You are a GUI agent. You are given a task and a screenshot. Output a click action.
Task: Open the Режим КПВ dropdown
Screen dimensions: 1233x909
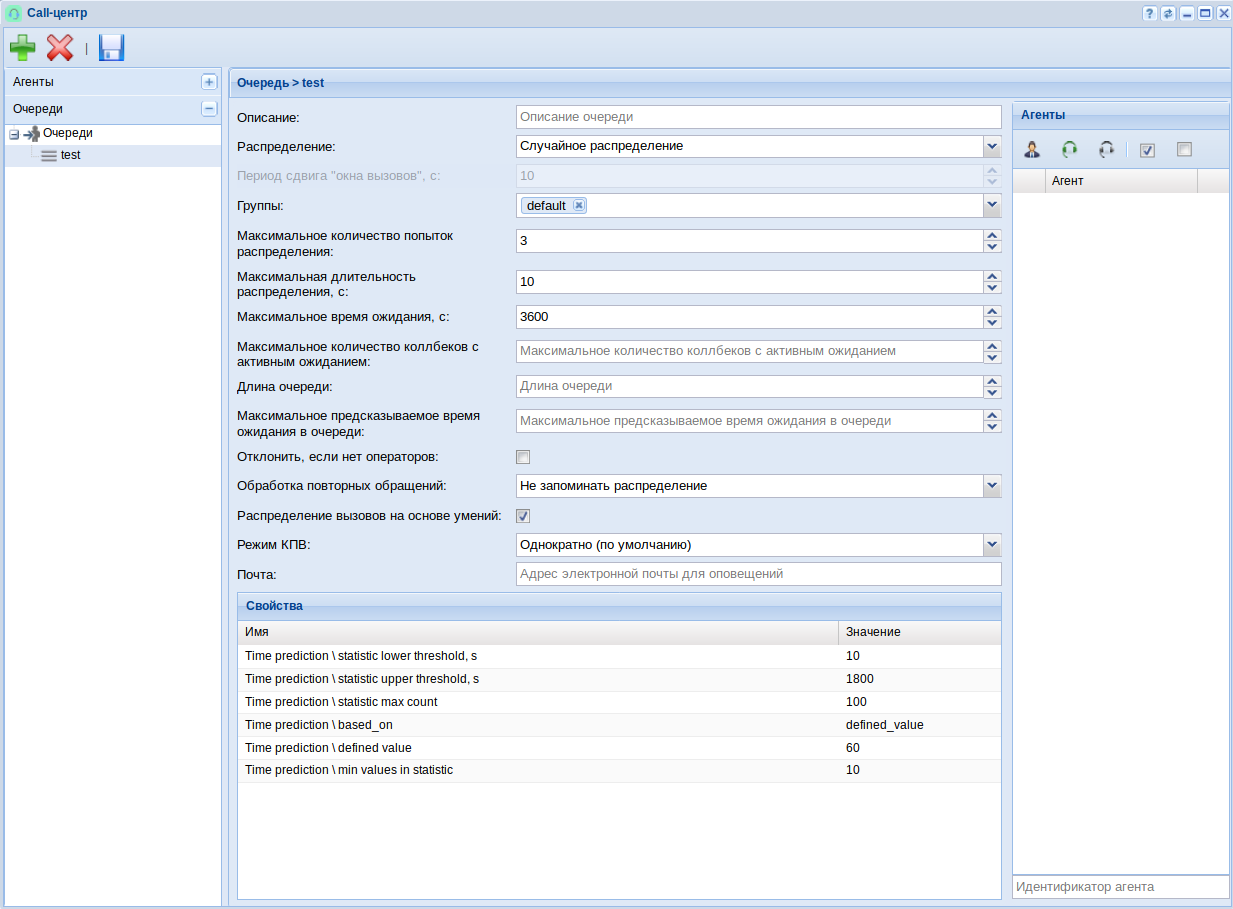coord(991,545)
